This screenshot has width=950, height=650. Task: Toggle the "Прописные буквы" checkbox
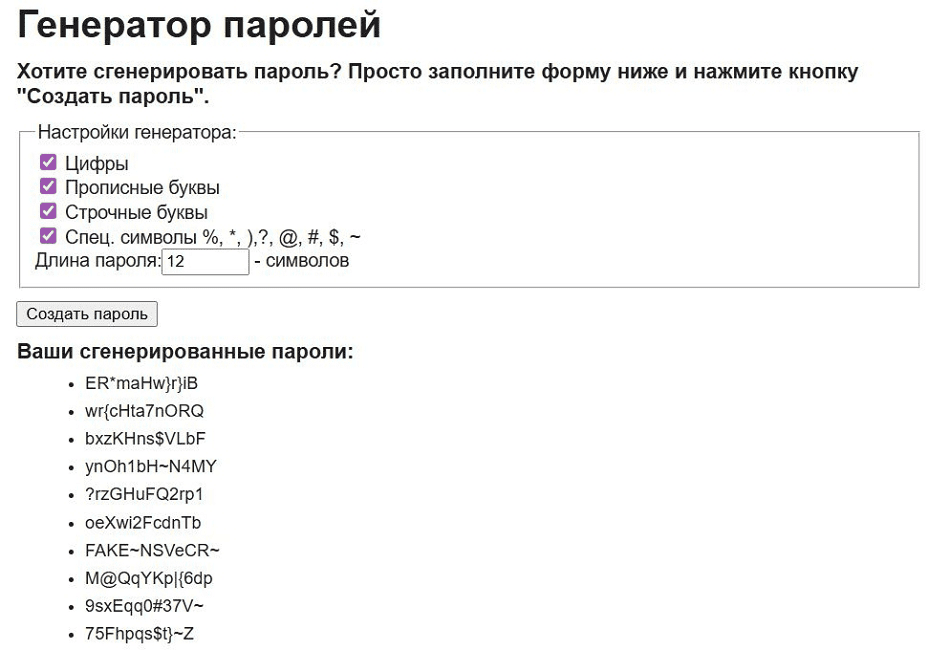click(47, 186)
